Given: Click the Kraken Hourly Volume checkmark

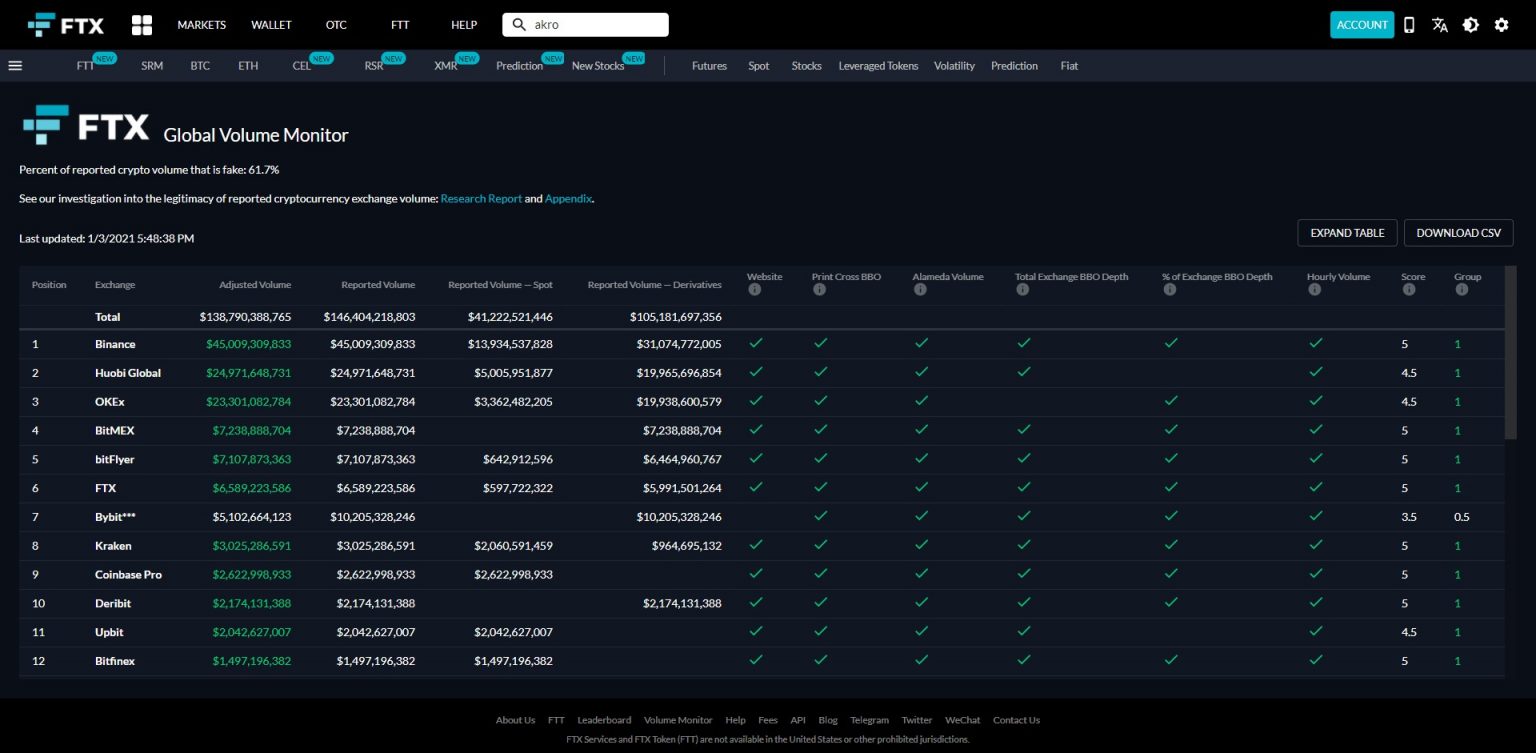Looking at the screenshot, I should coord(1316,545).
